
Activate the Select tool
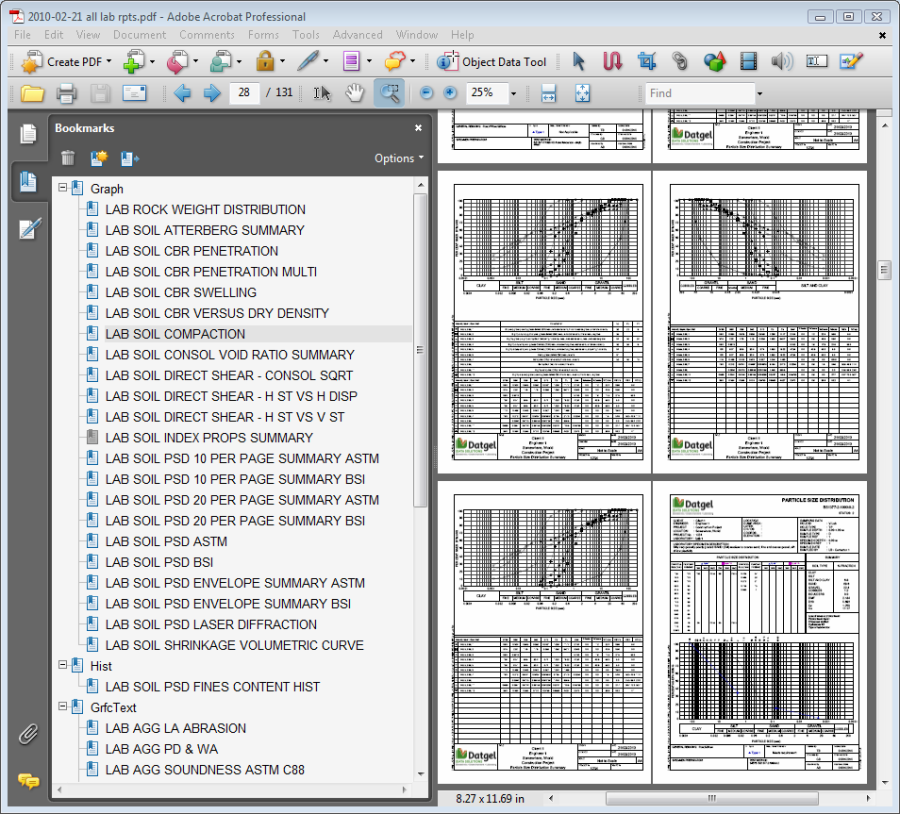pyautogui.click(x=321, y=93)
